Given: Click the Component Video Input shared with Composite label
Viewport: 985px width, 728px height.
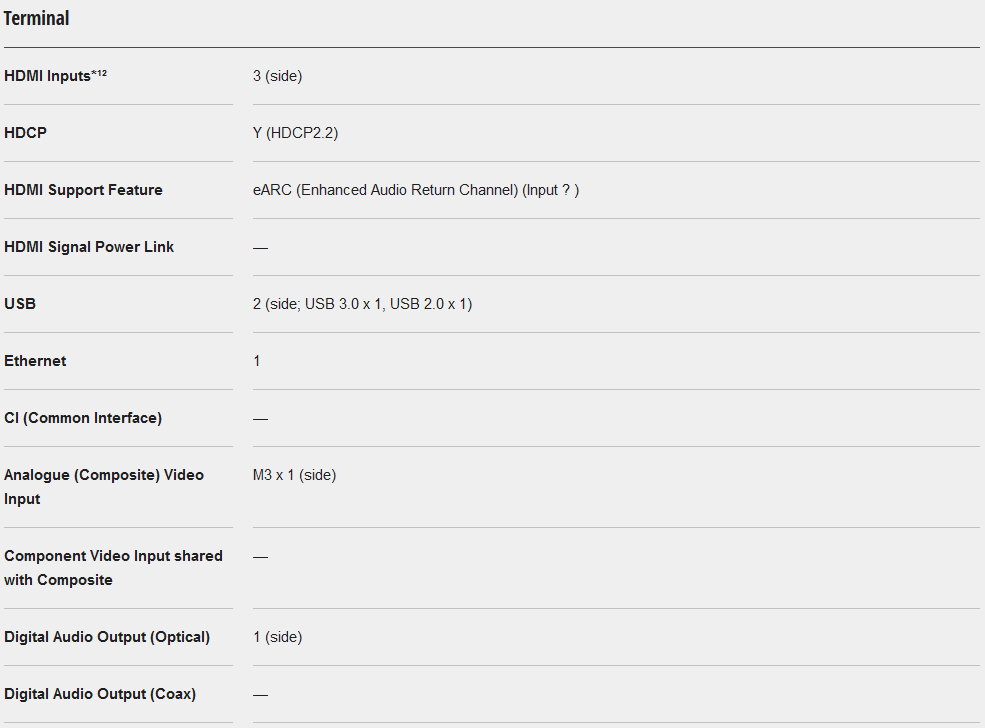Looking at the screenshot, I should click(x=113, y=567).
